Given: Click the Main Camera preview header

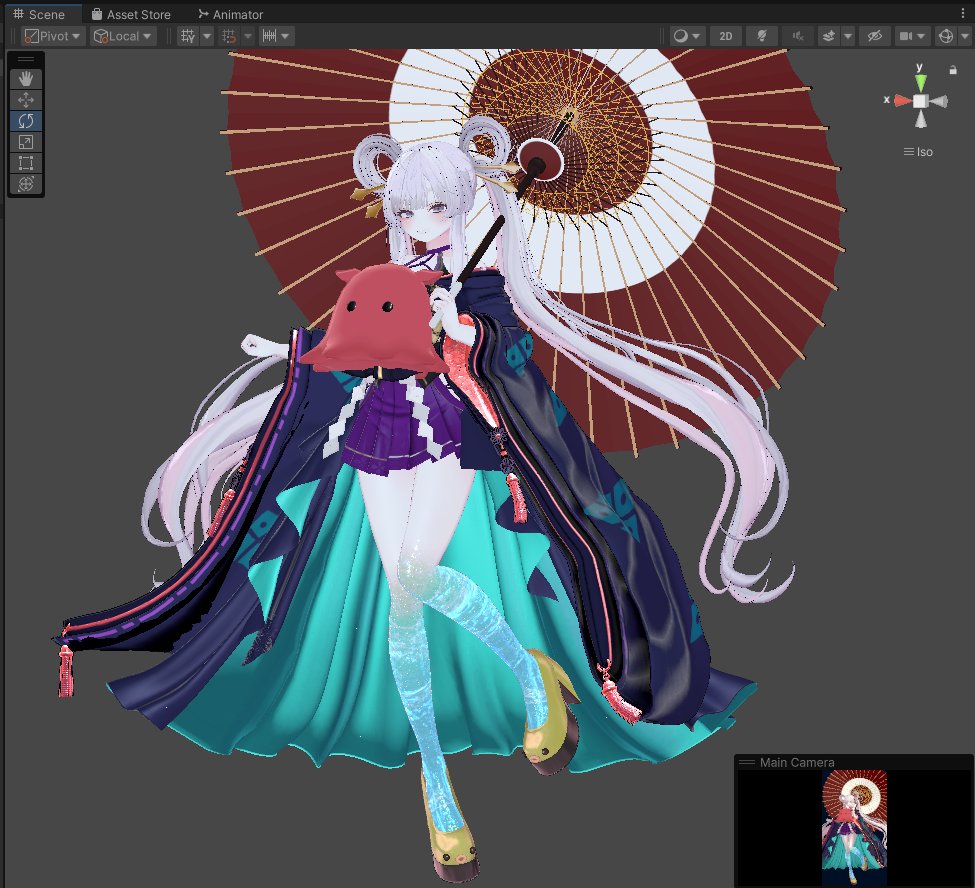Looking at the screenshot, I should (853, 762).
